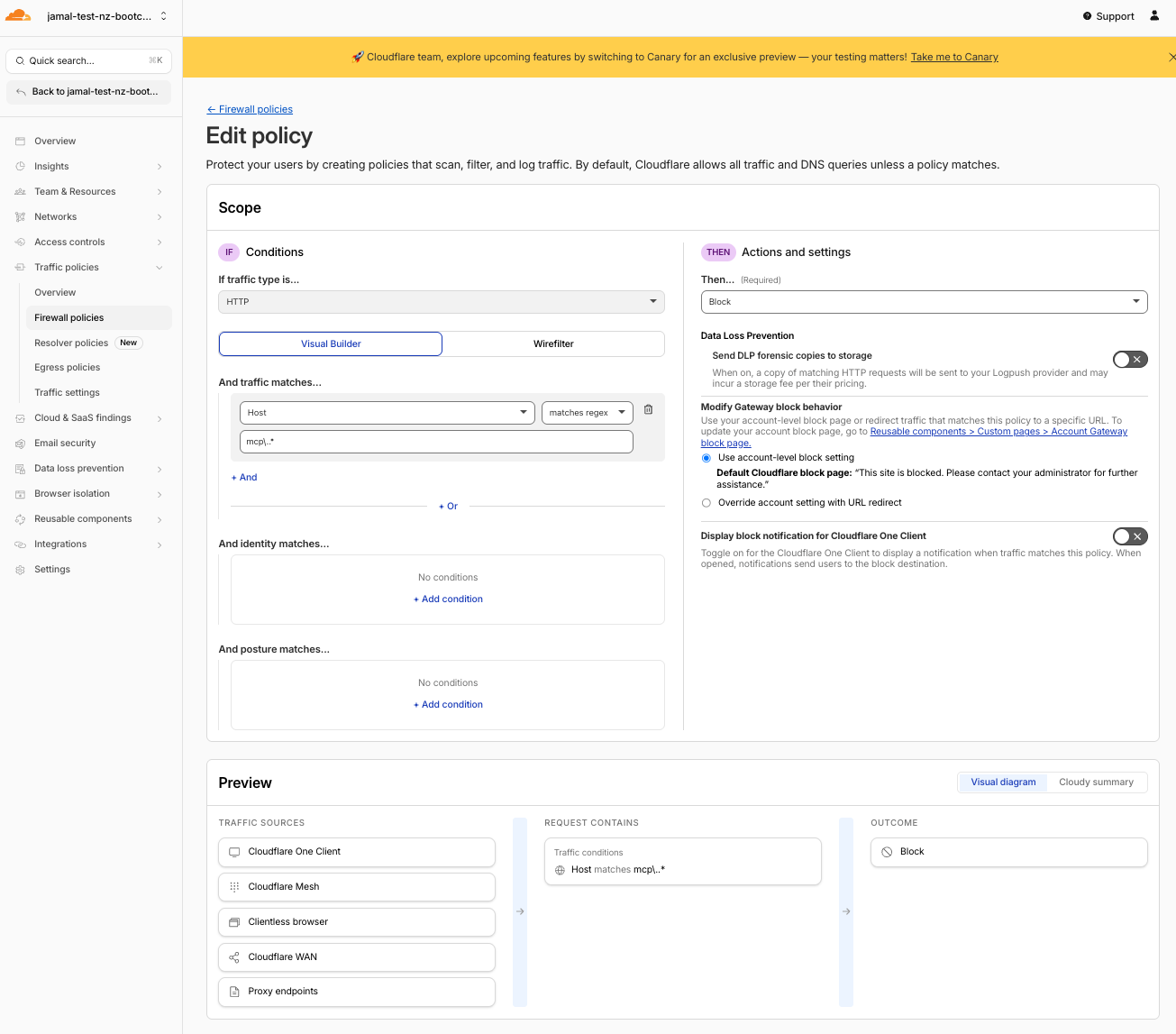1176x1034 pixels.
Task: Click the Cloudflare One Client monitor icon
Action: point(234,852)
